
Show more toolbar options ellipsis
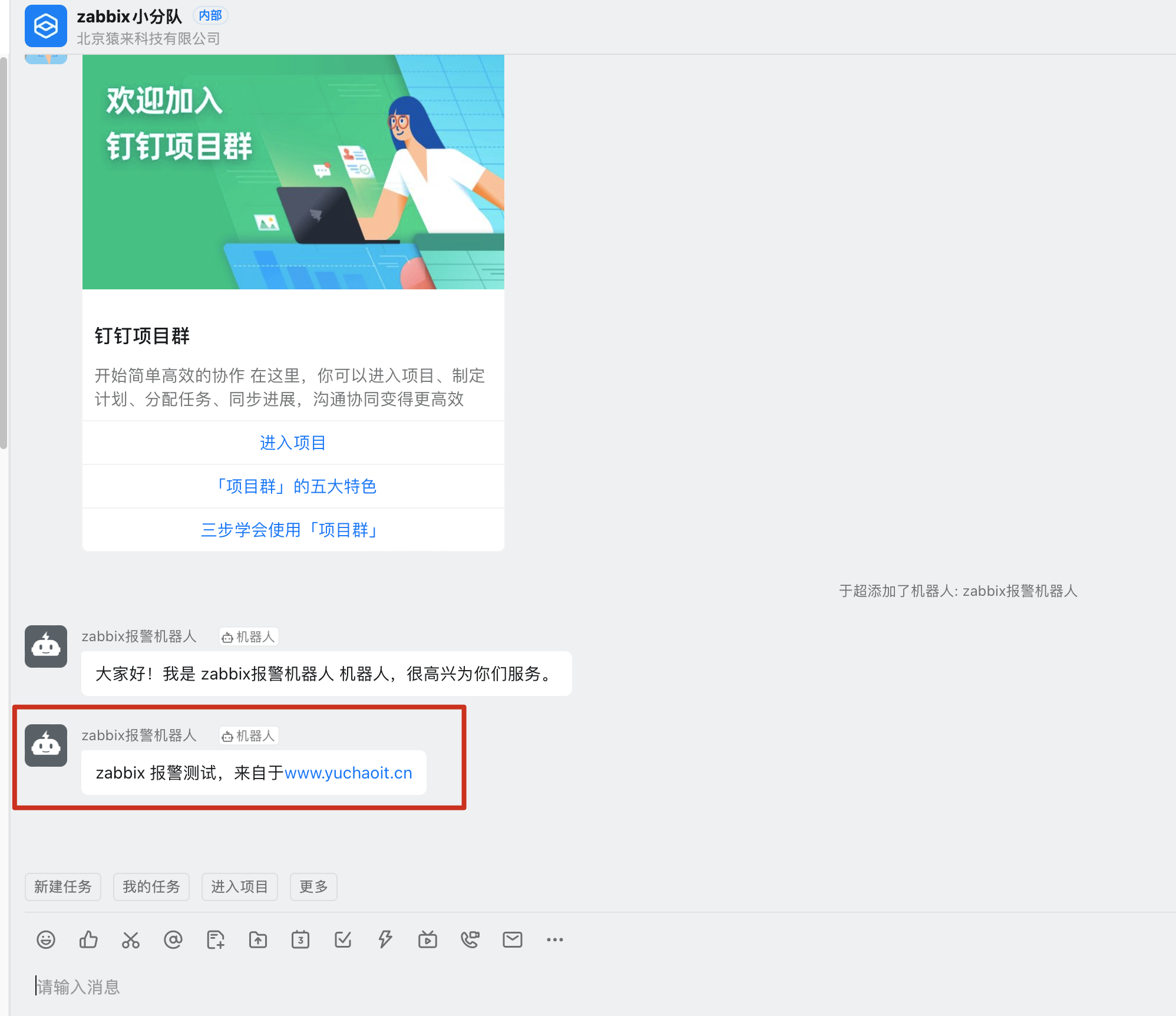pyautogui.click(x=555, y=939)
